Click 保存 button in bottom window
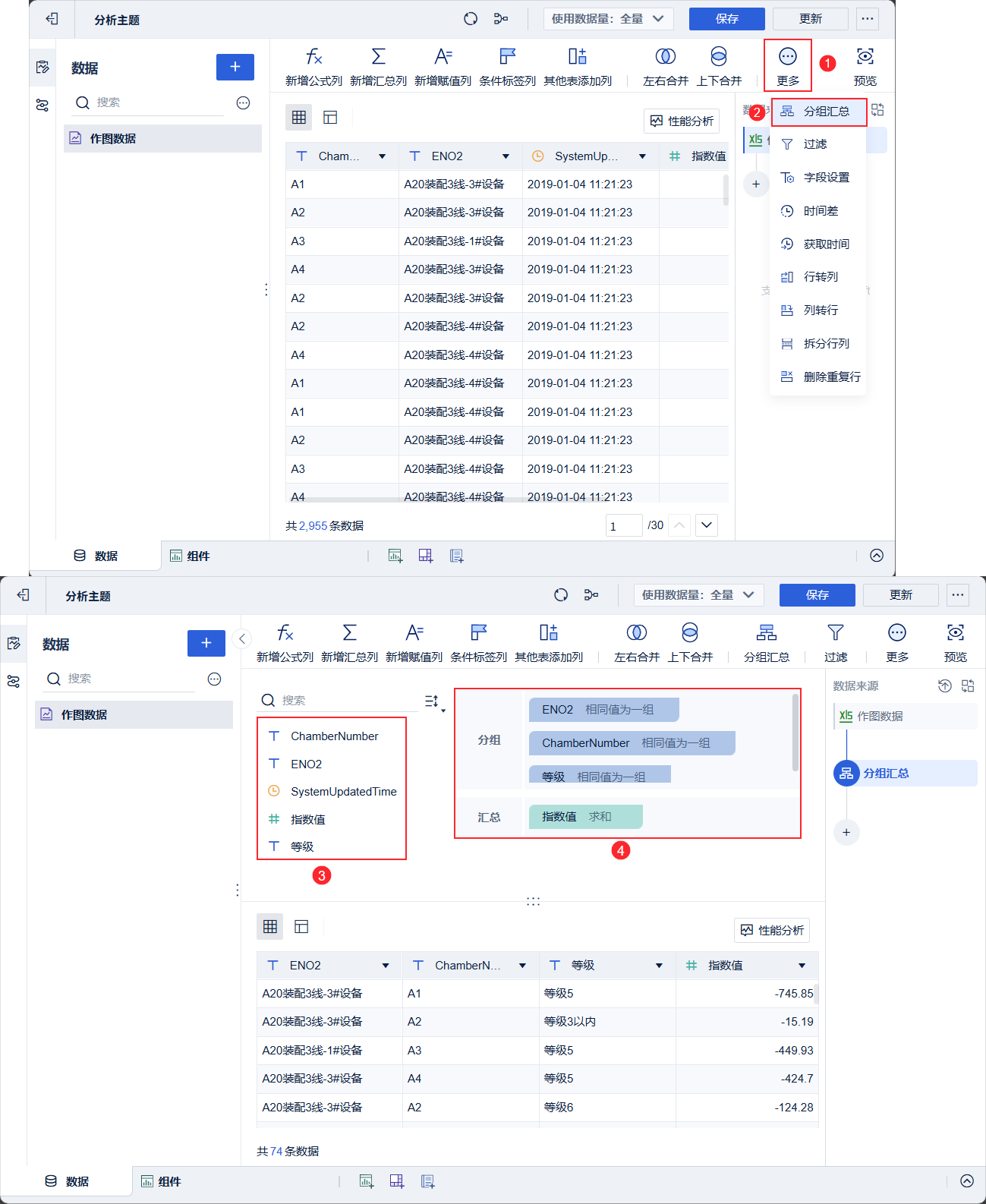986x1204 pixels. pos(817,595)
